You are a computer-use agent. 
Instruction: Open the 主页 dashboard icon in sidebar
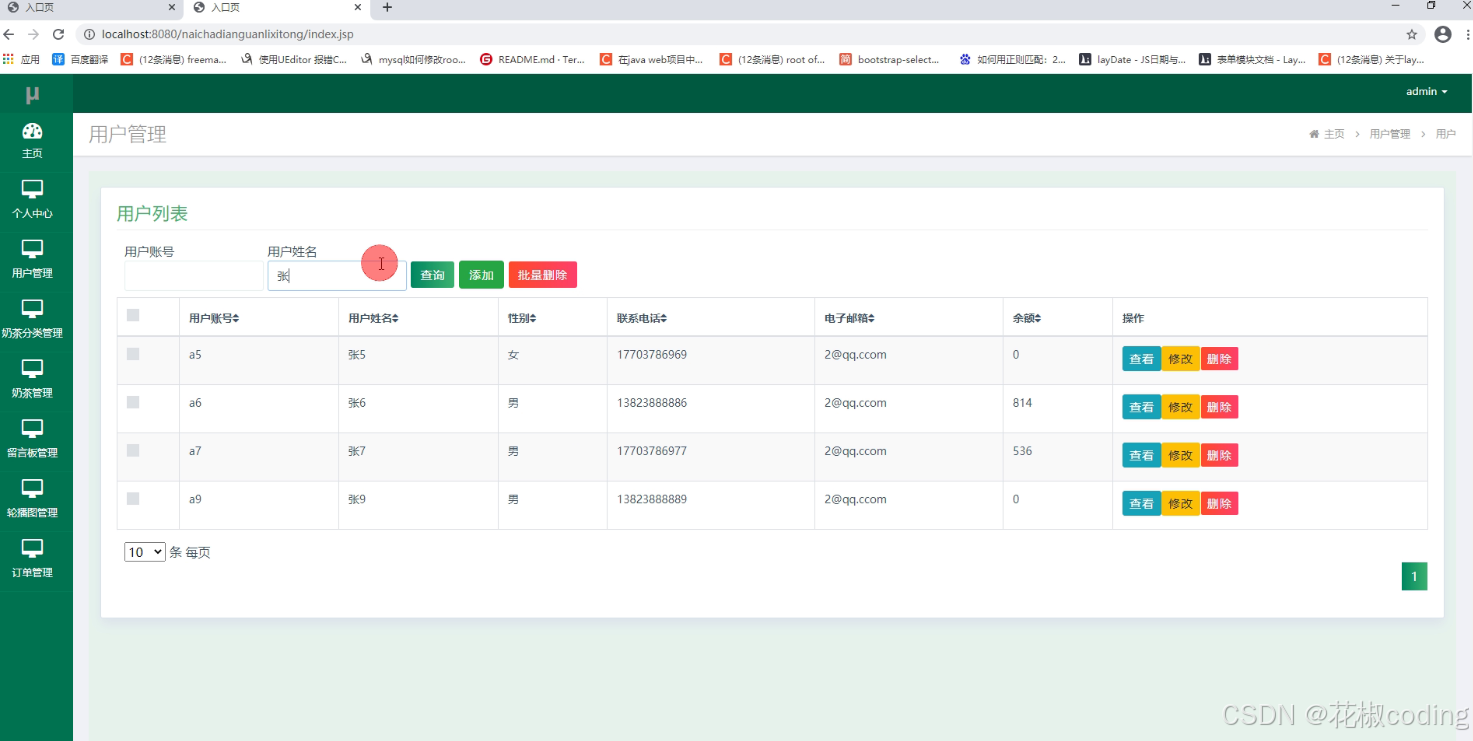[x=32, y=131]
